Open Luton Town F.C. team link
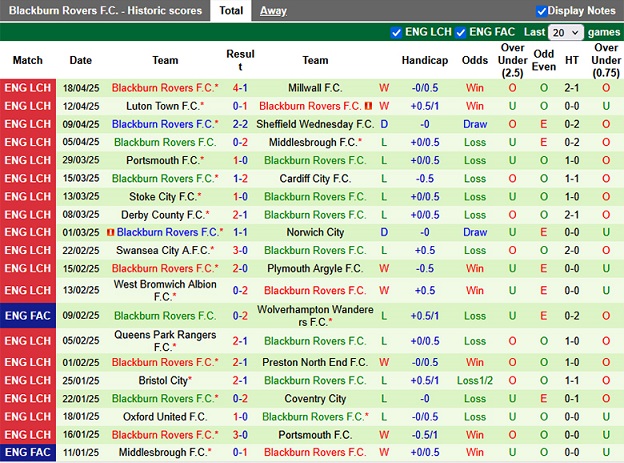 point(165,106)
